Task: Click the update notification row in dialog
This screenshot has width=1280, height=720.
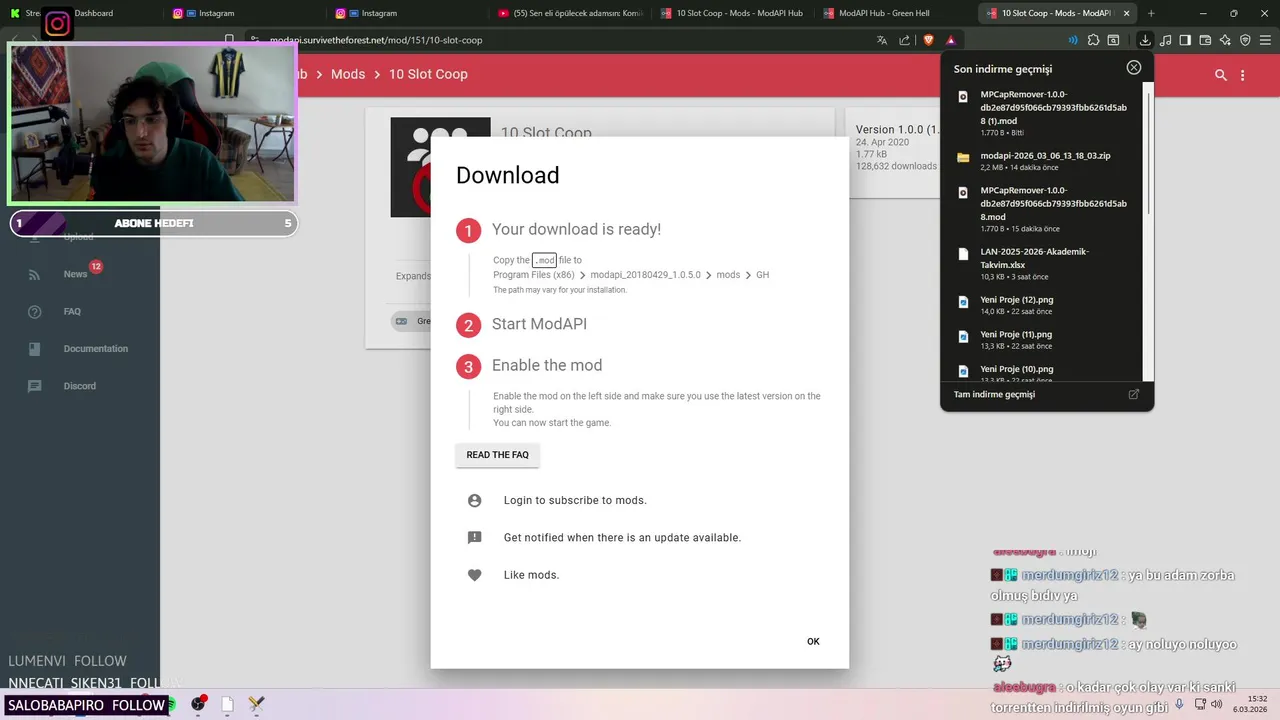Action: point(640,538)
